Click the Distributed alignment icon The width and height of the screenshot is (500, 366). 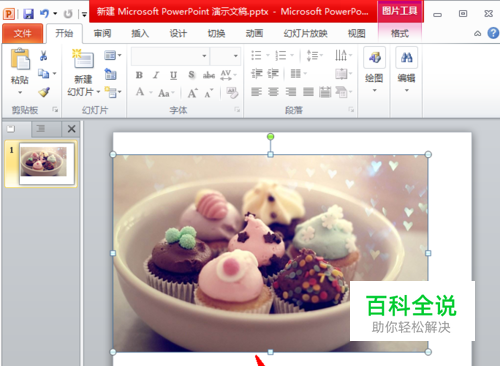[325, 91]
